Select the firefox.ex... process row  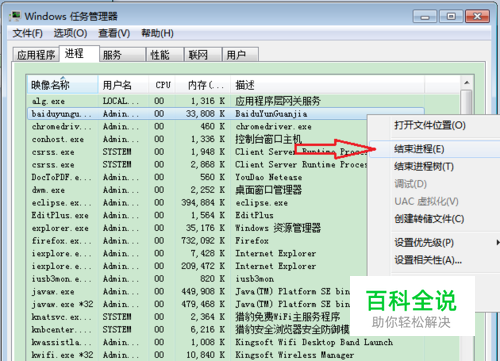pyautogui.click(x=197, y=240)
